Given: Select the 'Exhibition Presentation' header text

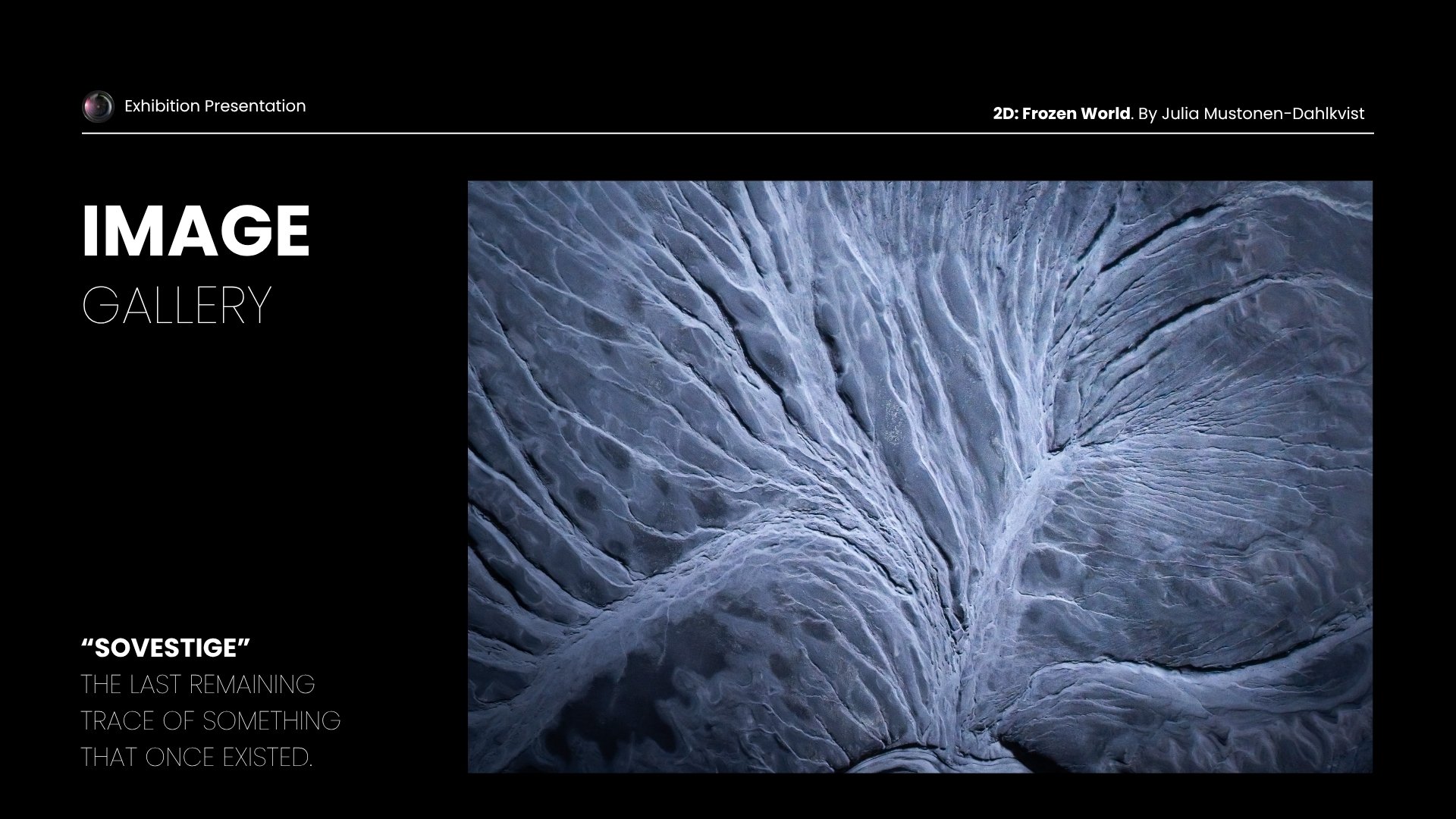Looking at the screenshot, I should coord(215,106).
